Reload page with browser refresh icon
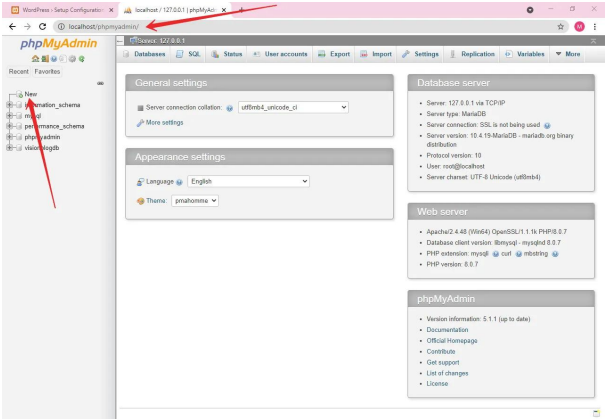Screen dimensions: 607x419 coord(43,26)
